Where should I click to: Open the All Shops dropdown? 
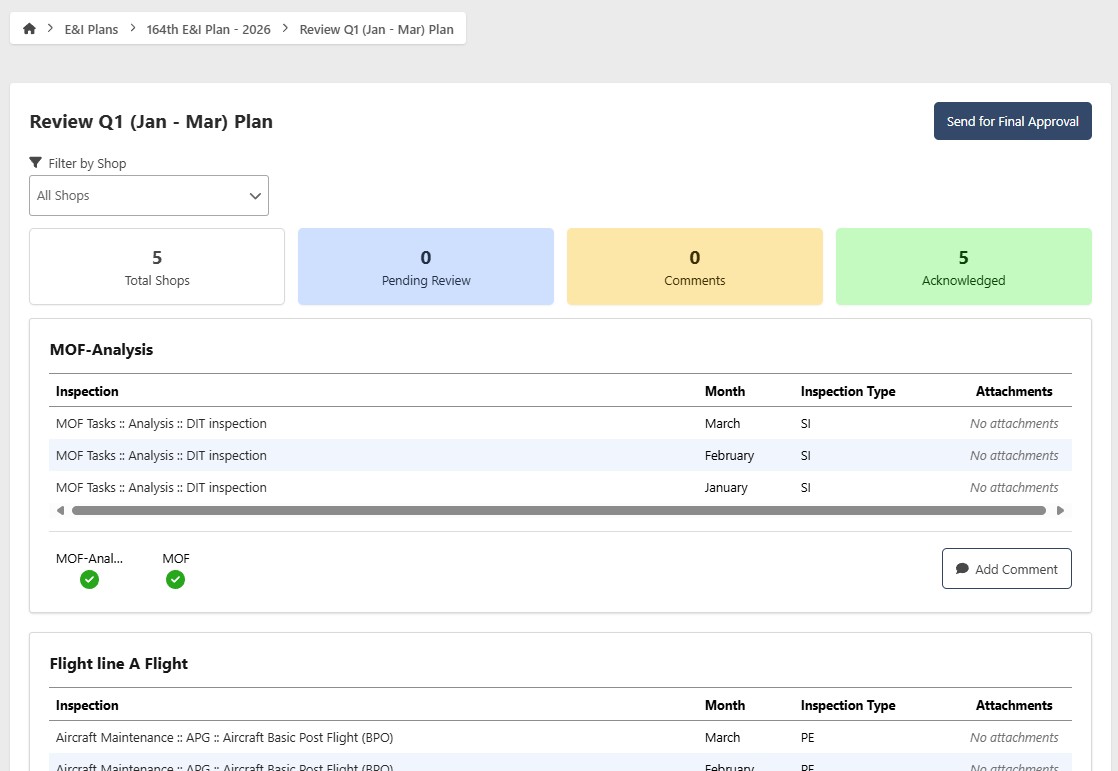coord(149,196)
